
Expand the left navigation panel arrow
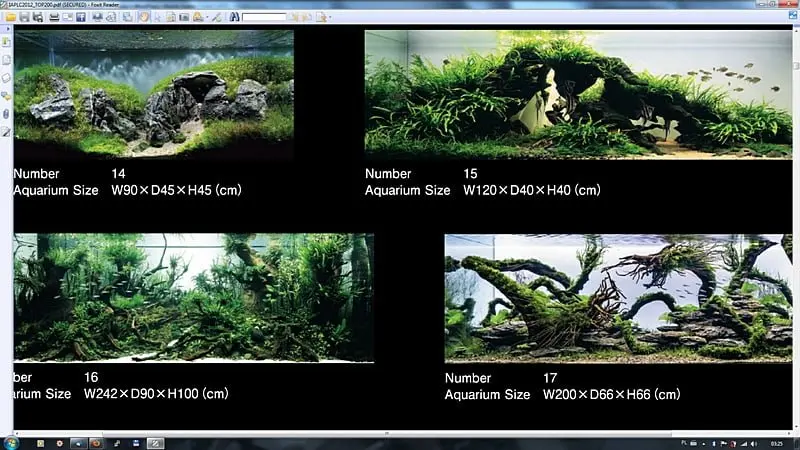[7, 29]
